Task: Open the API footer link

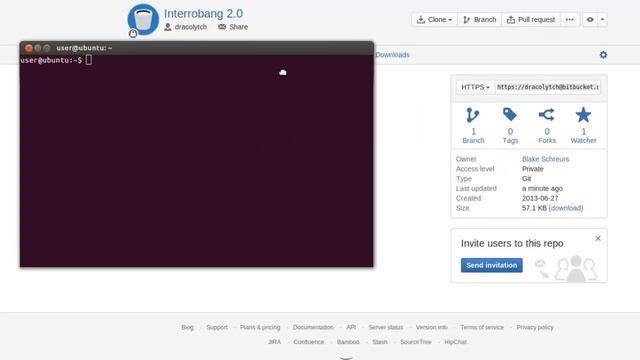Action: 351,327
